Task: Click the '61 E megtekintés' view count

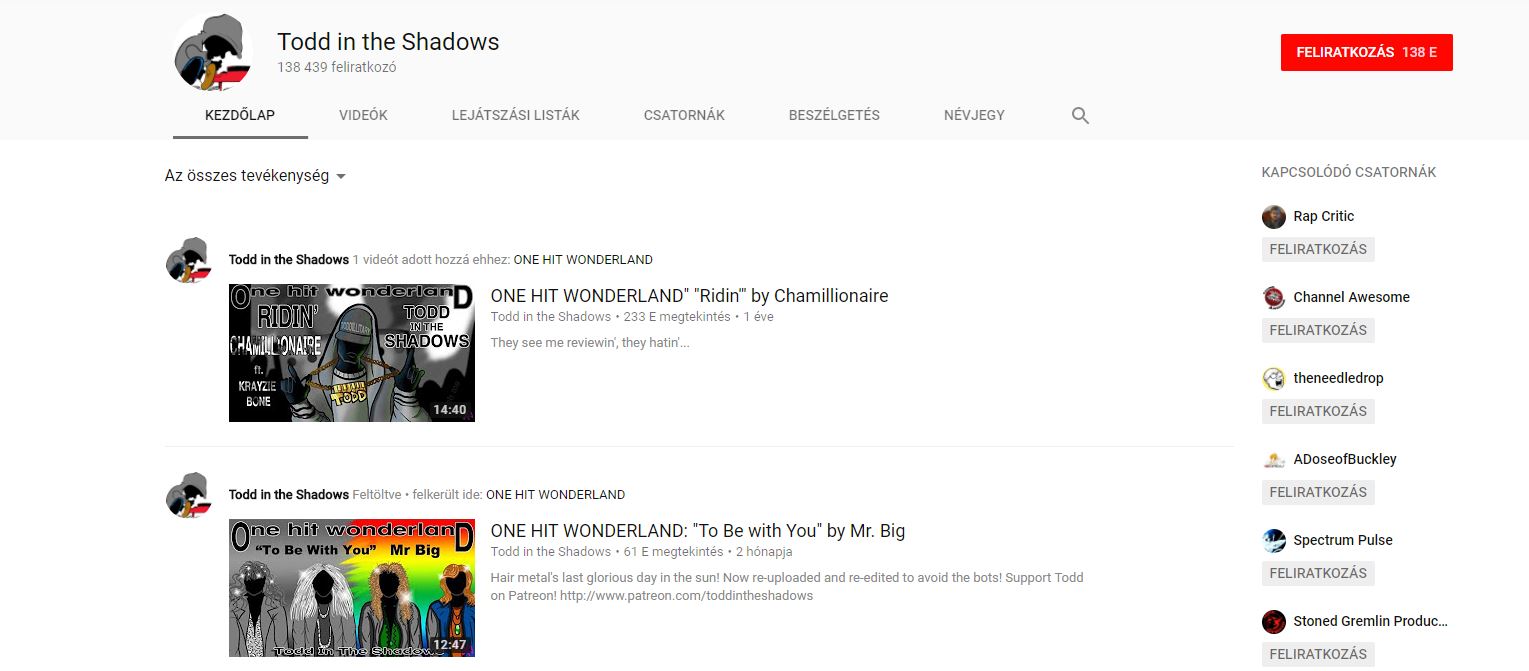Action: click(673, 552)
